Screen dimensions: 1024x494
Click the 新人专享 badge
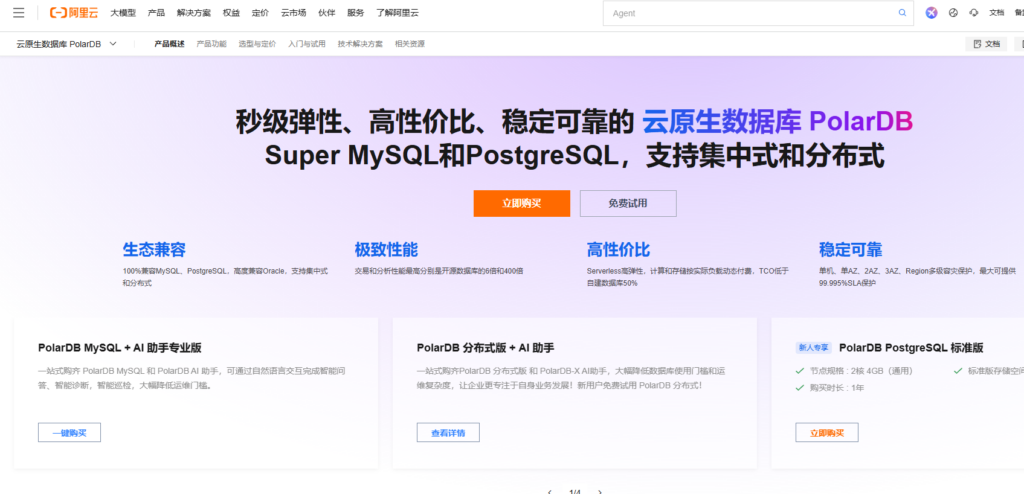[814, 348]
